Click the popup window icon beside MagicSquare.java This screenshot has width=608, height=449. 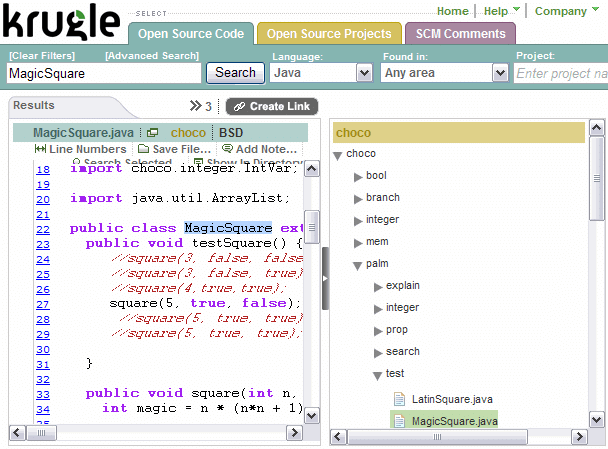(x=152, y=133)
